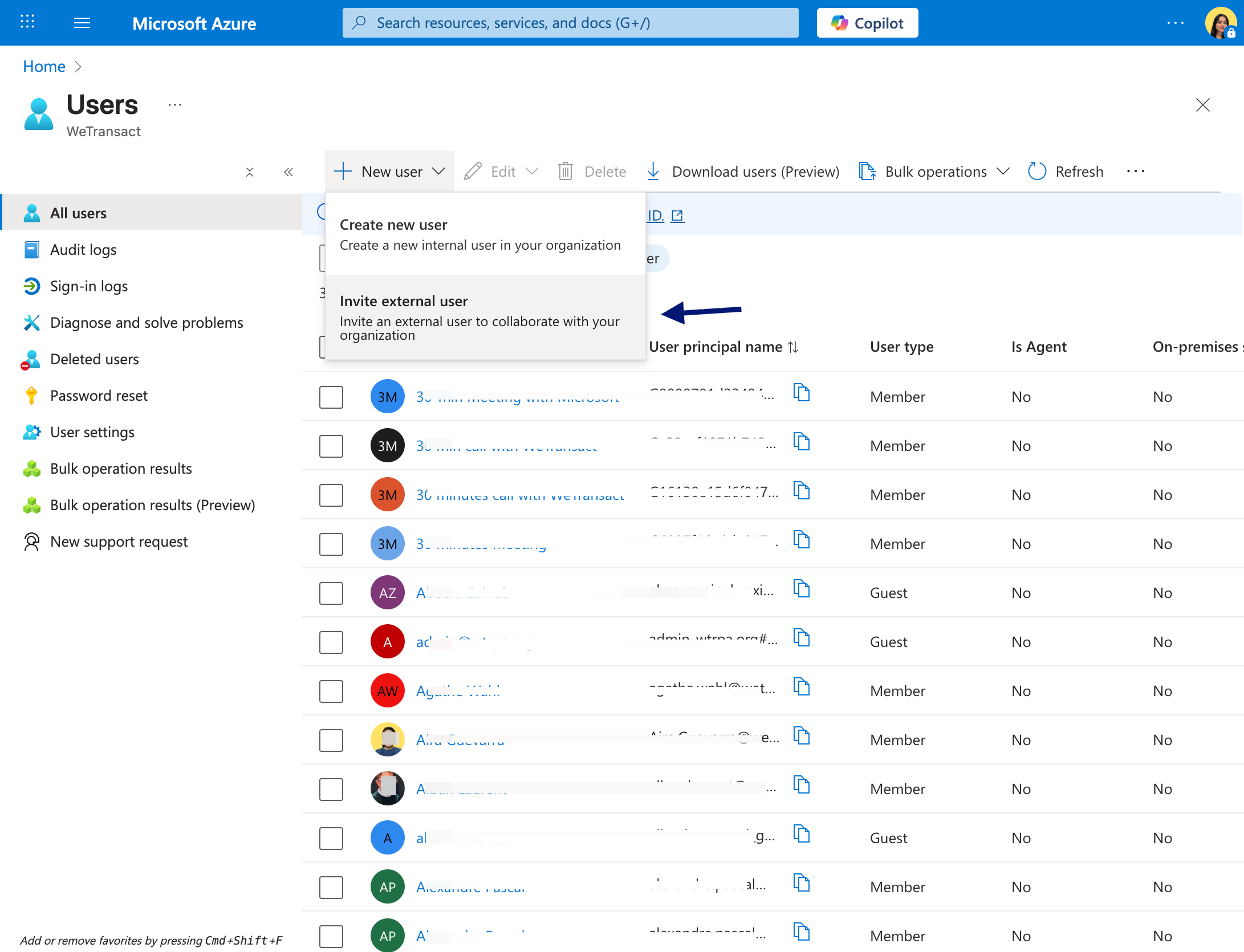
Task: Open top bar more options ellipsis
Action: pyautogui.click(x=1175, y=23)
